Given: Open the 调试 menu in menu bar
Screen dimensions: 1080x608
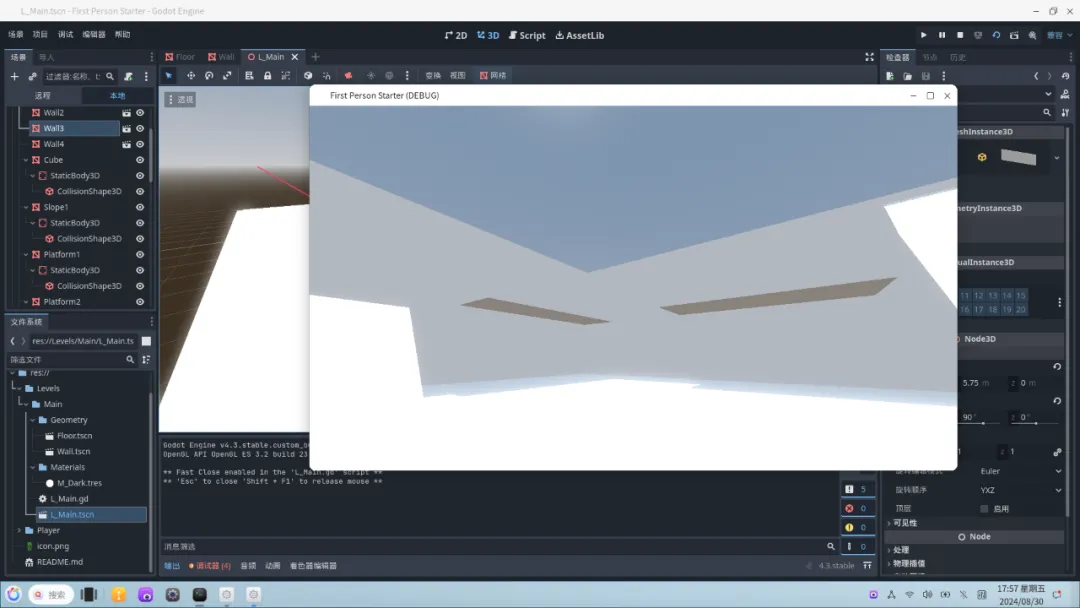Looking at the screenshot, I should (65, 34).
